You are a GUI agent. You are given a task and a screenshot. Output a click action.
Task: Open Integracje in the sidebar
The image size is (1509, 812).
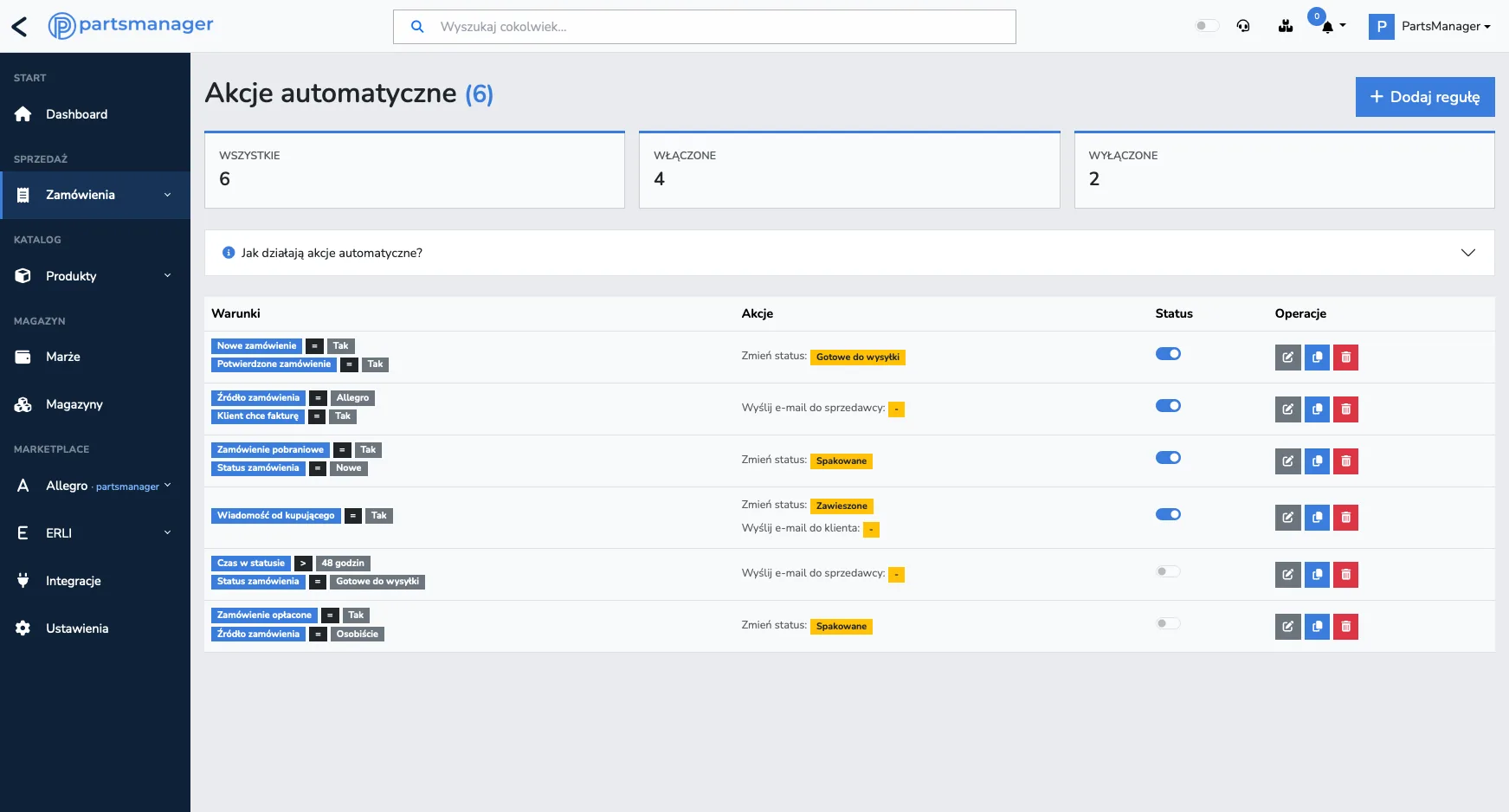click(95, 581)
